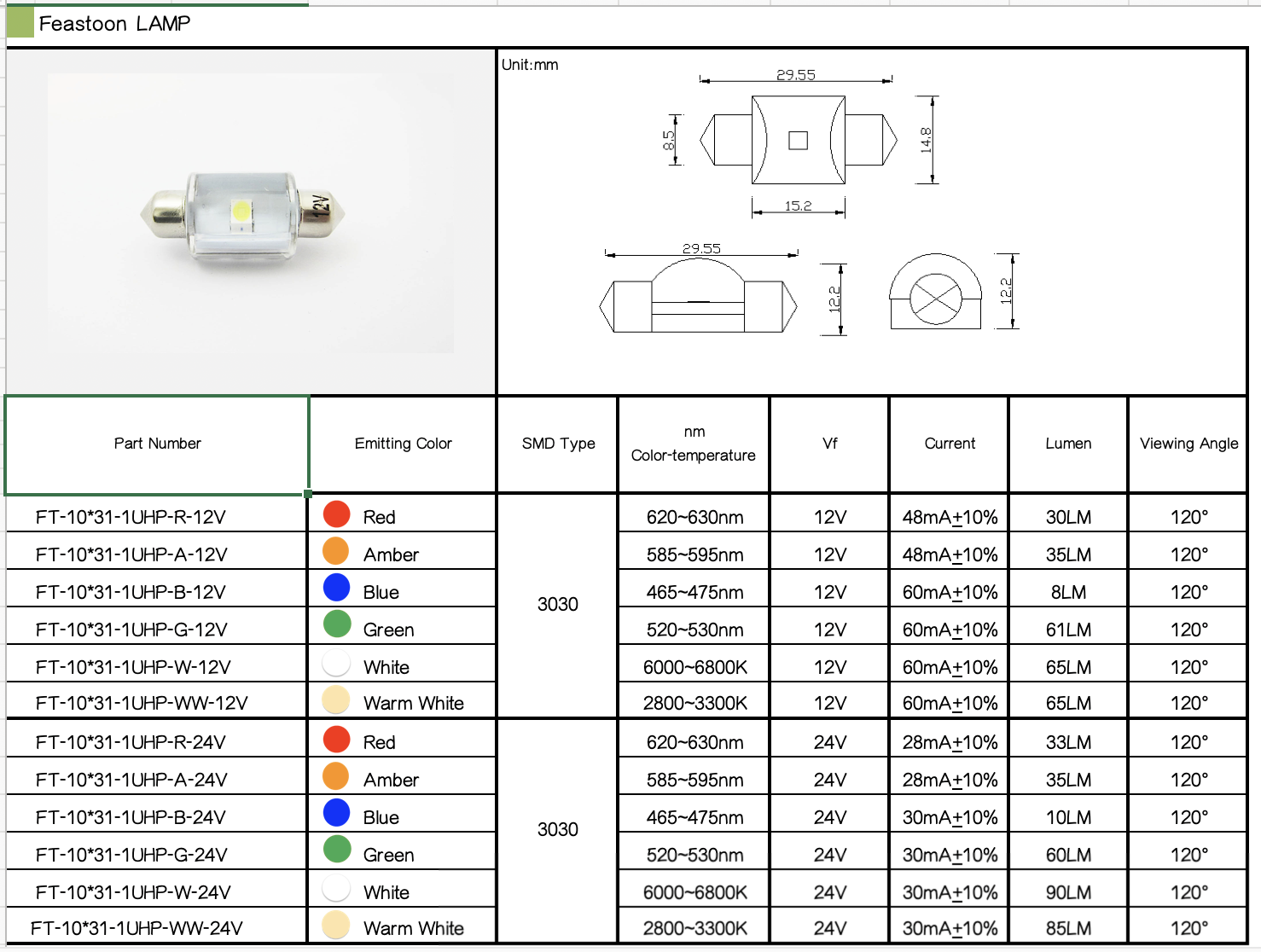Select the 6000~6800K color temperature cell
Image resolution: width=1261 pixels, height=952 pixels.
(x=693, y=666)
